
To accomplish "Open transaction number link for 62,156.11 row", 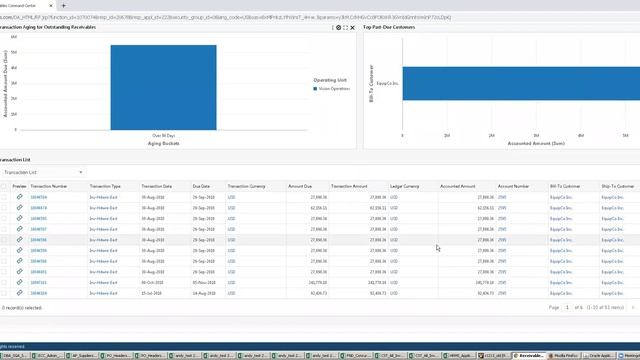I will coord(39,208).
